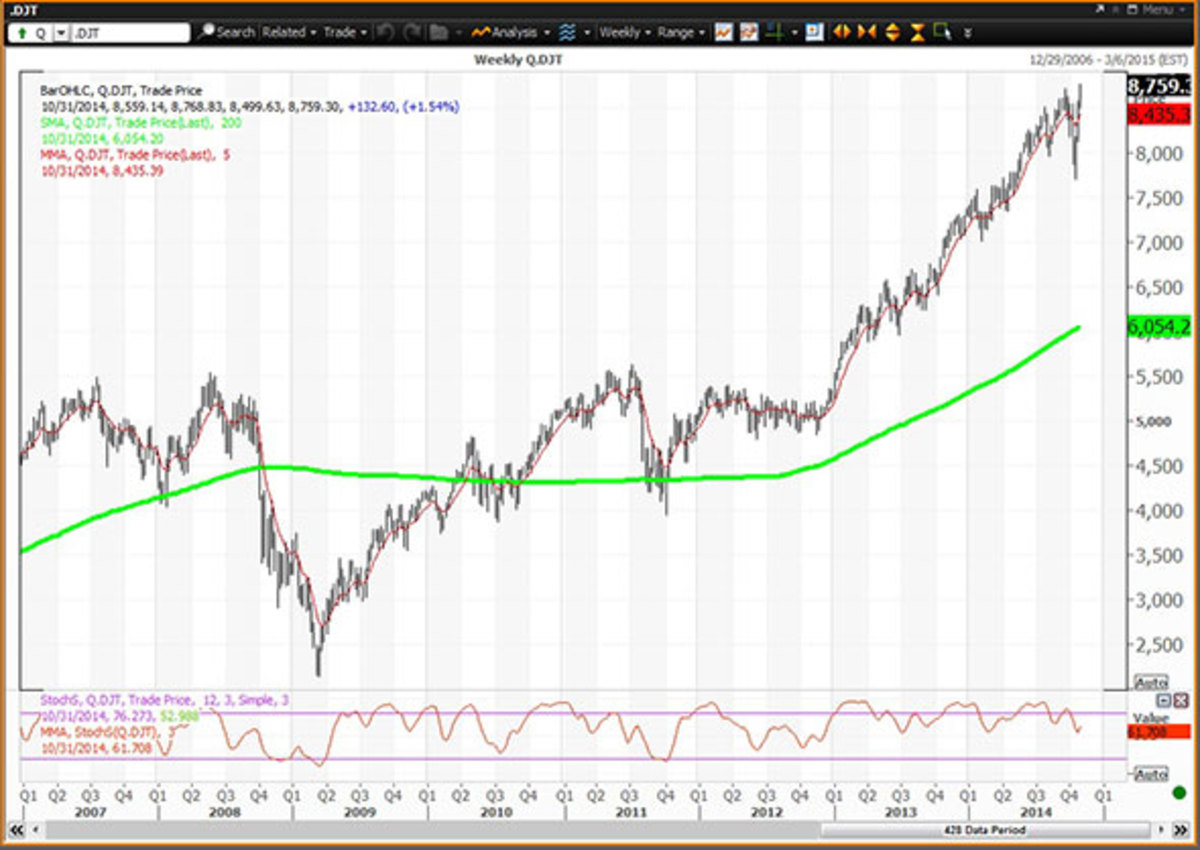The image size is (1200, 850).
Task: Click the vertical expand arrows icon
Action: click(x=892, y=32)
